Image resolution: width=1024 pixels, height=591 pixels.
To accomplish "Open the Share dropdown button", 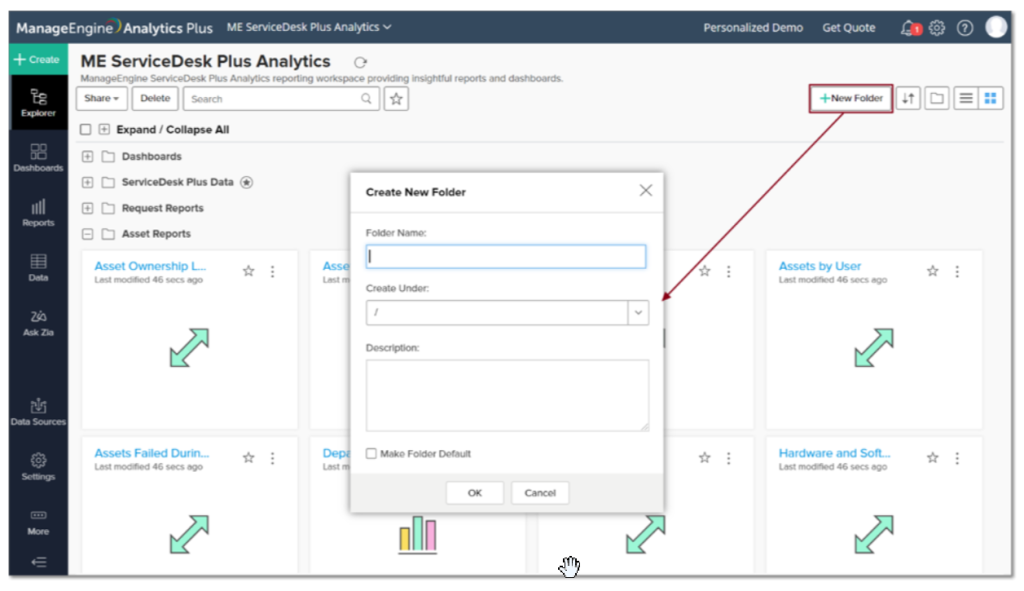I will [x=101, y=99].
